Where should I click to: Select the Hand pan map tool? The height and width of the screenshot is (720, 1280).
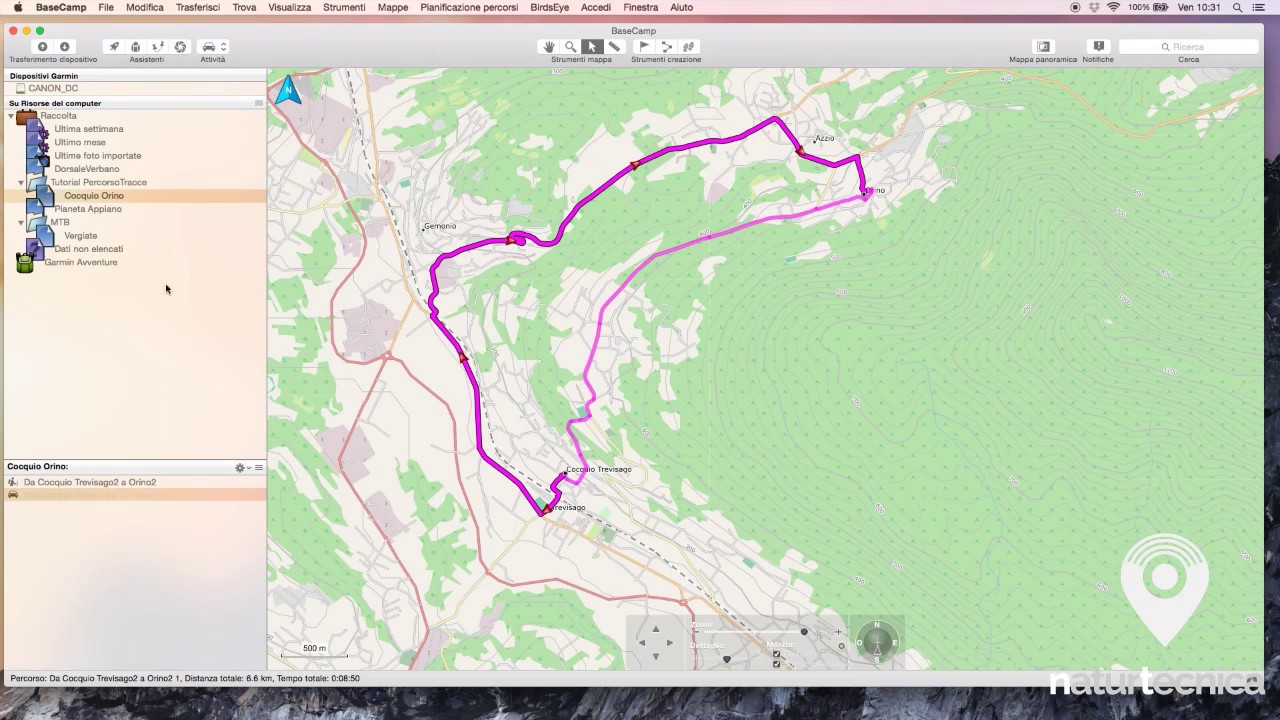point(549,46)
